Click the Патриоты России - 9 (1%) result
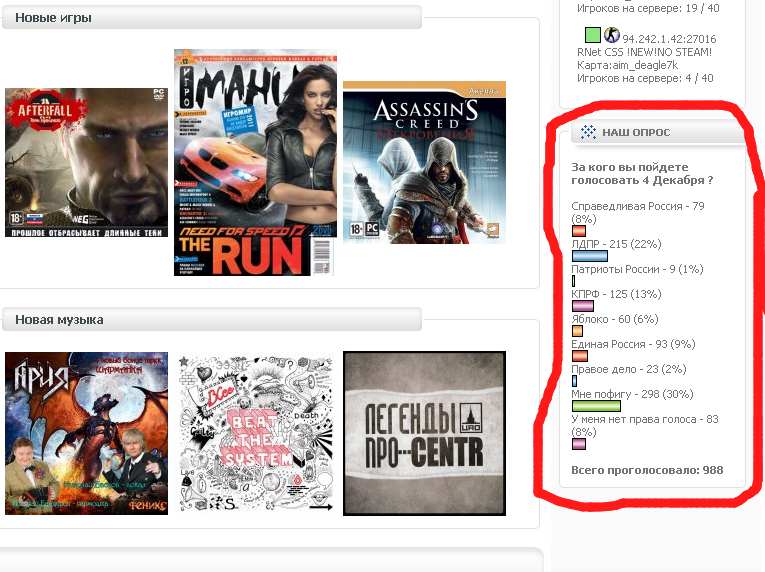 point(637,269)
